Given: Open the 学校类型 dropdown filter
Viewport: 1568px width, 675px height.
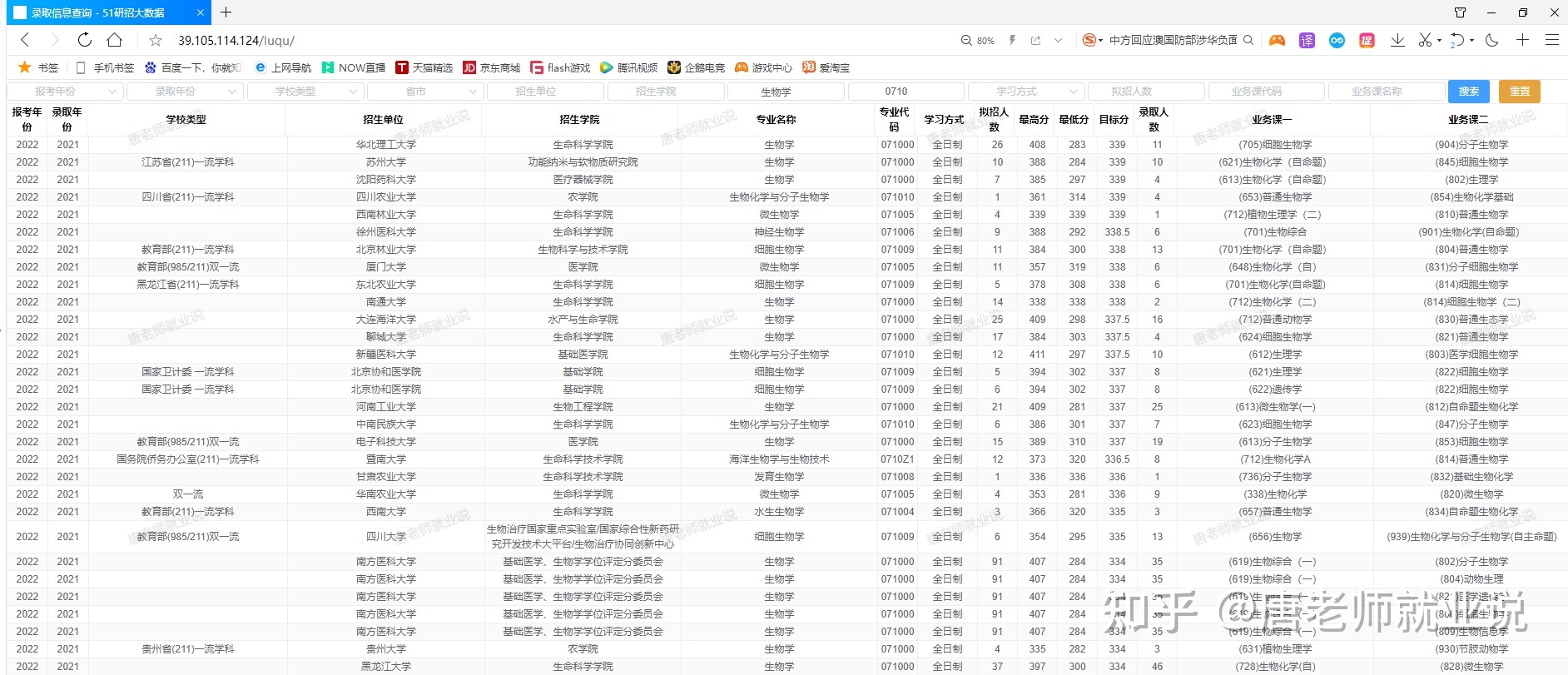Looking at the screenshot, I should pyautogui.click(x=305, y=92).
